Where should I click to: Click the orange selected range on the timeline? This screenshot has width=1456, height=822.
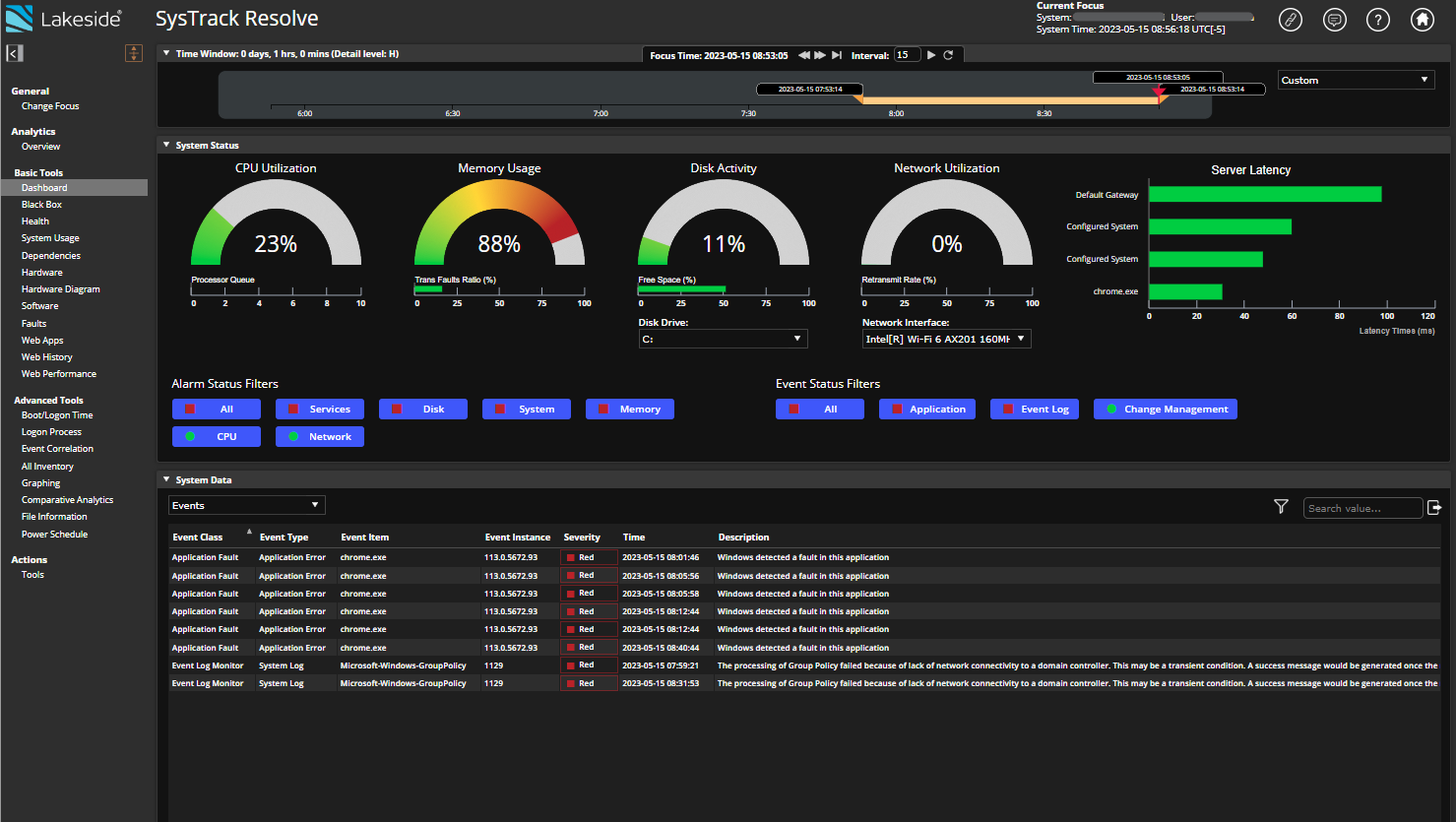coord(1009,100)
